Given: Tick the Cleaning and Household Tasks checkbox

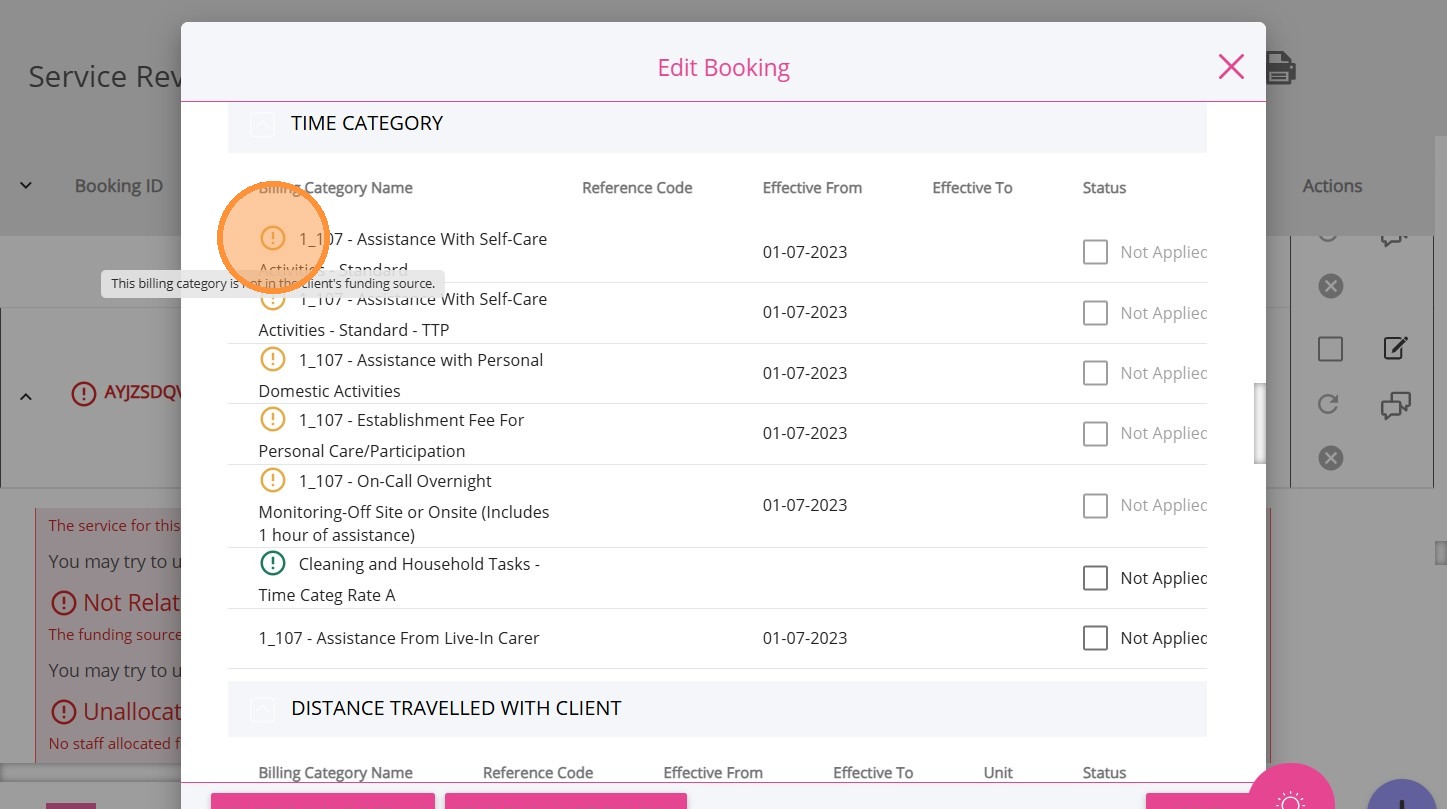Looking at the screenshot, I should click(1096, 578).
